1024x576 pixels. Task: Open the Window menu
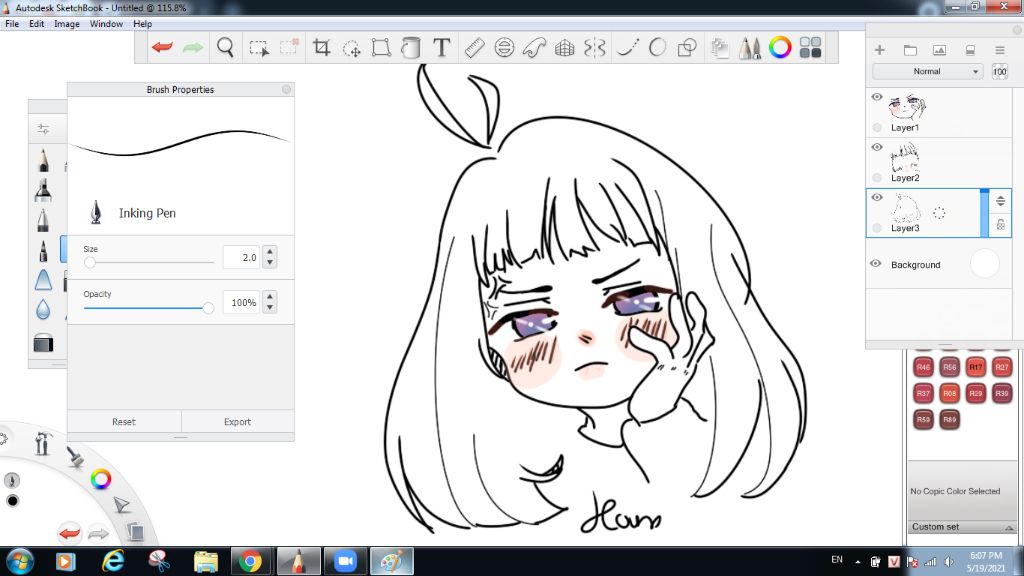point(106,24)
